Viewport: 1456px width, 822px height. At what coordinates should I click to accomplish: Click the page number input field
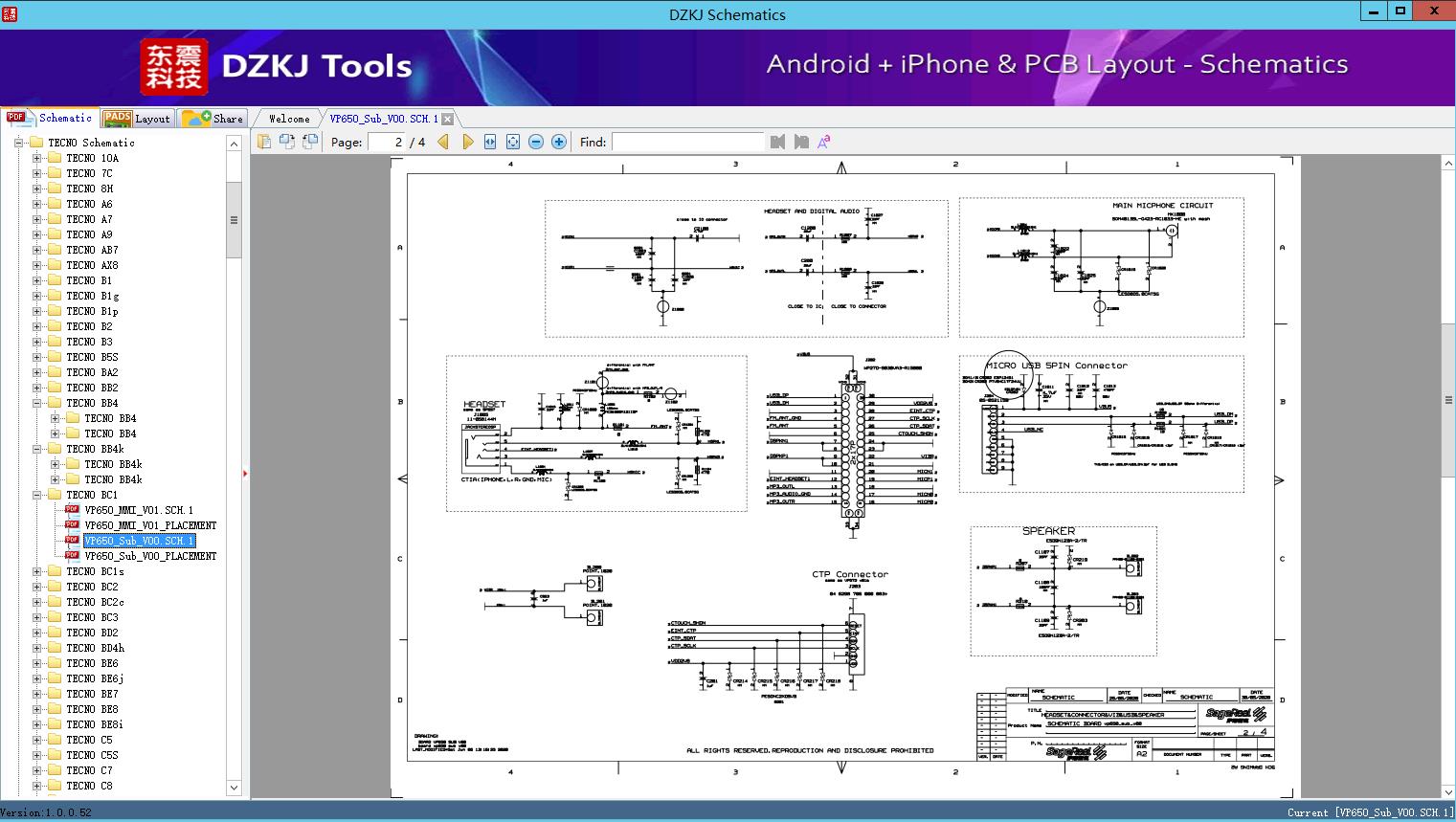coord(387,142)
